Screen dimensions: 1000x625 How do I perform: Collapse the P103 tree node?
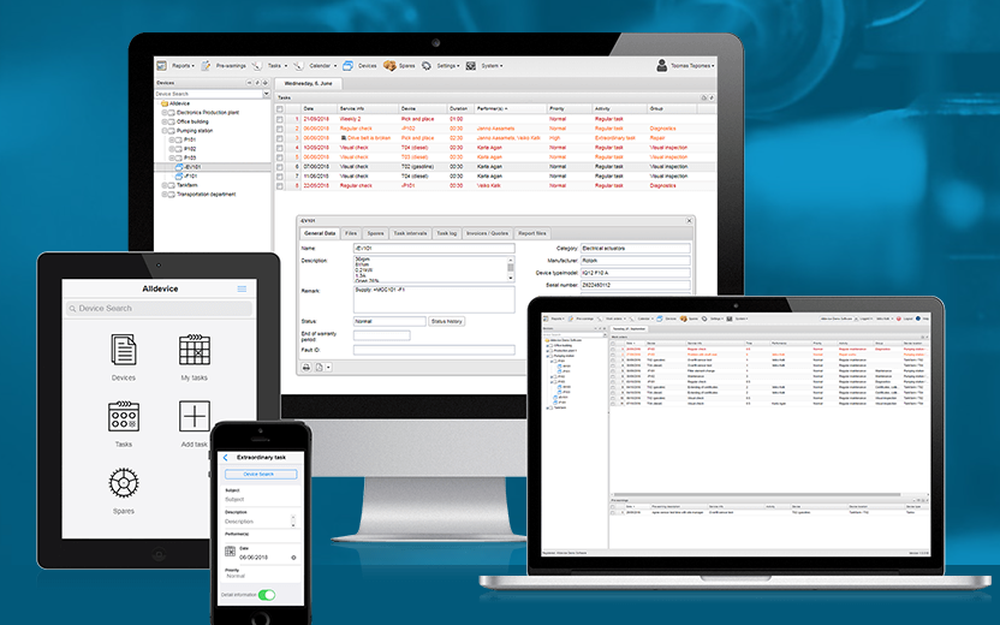[x=172, y=158]
